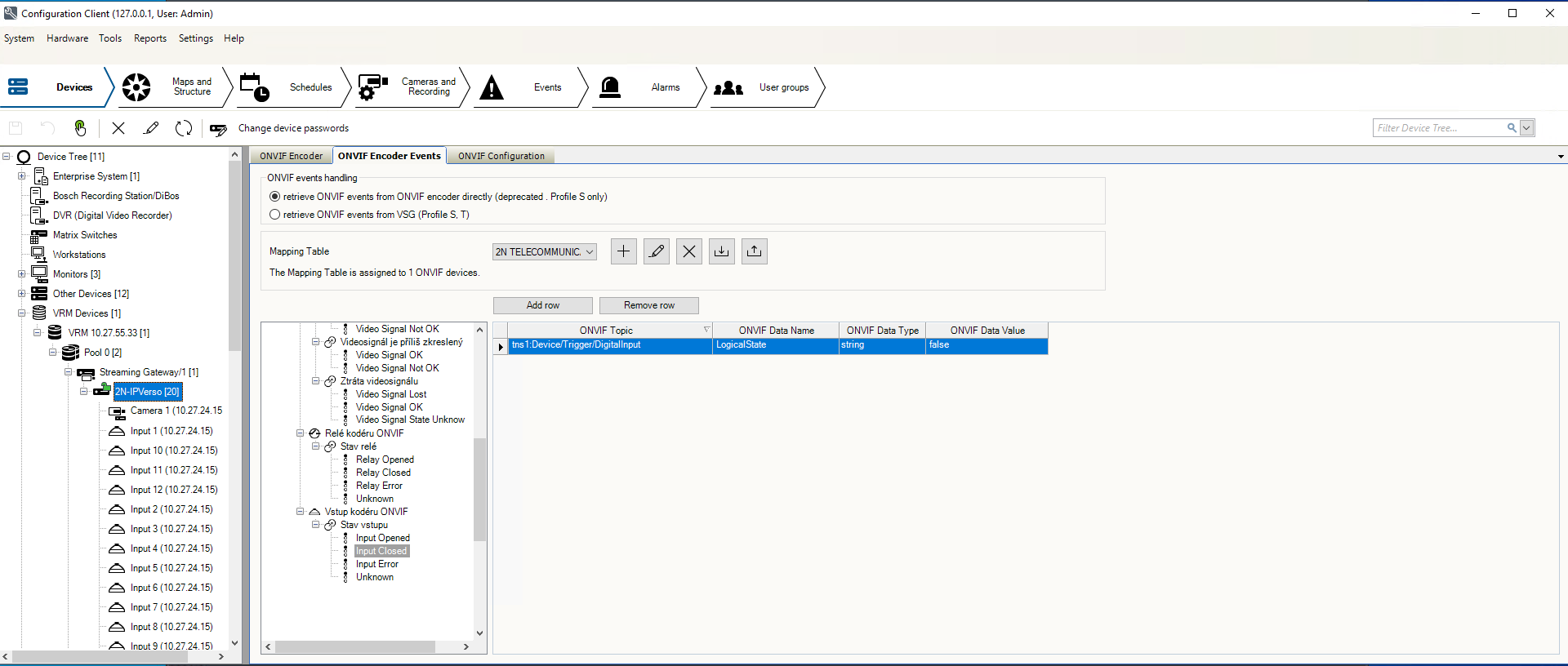Collapse the Relé kodéru ONVIF node
1568x666 pixels.
click(301, 433)
